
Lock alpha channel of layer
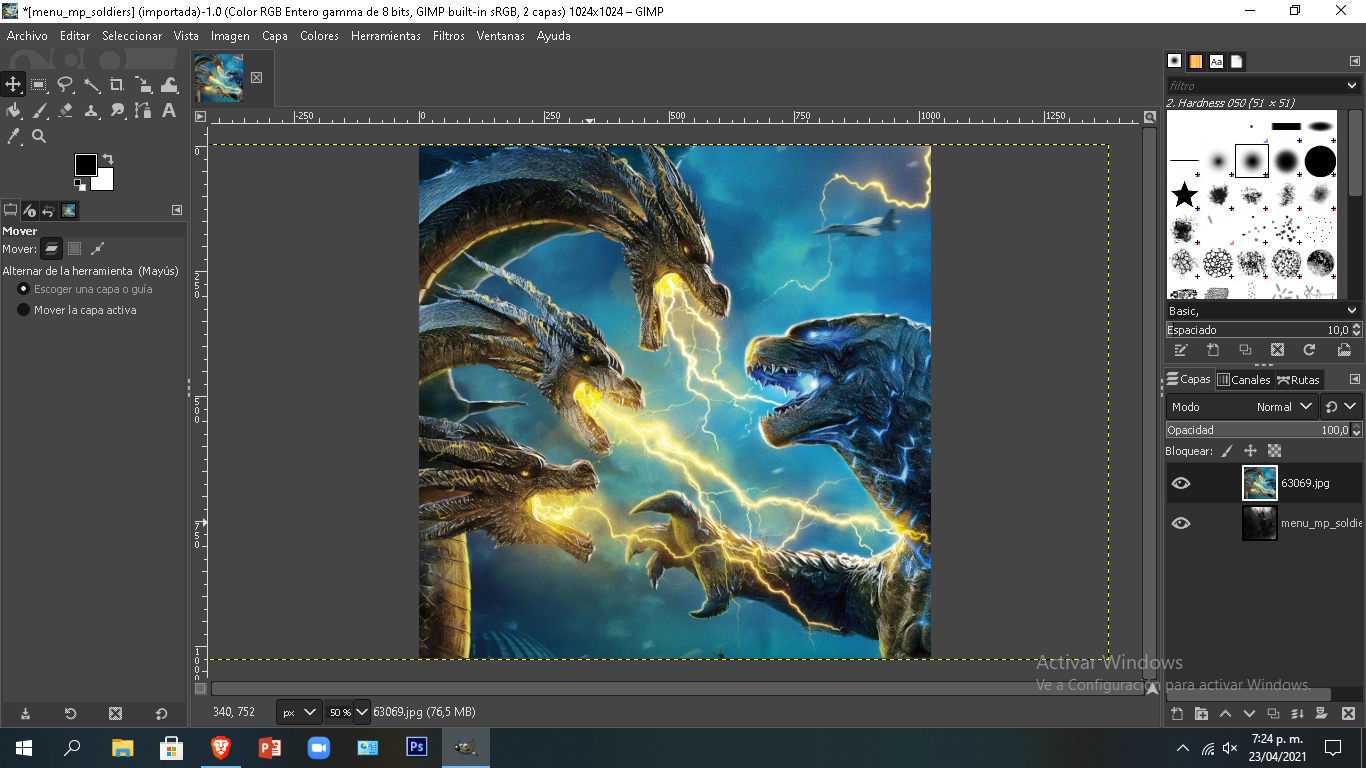point(1274,451)
